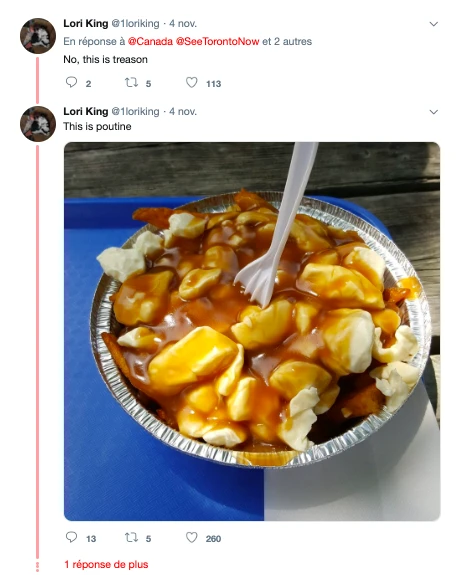Open the @Canada mention link

pyautogui.click(x=150, y=41)
